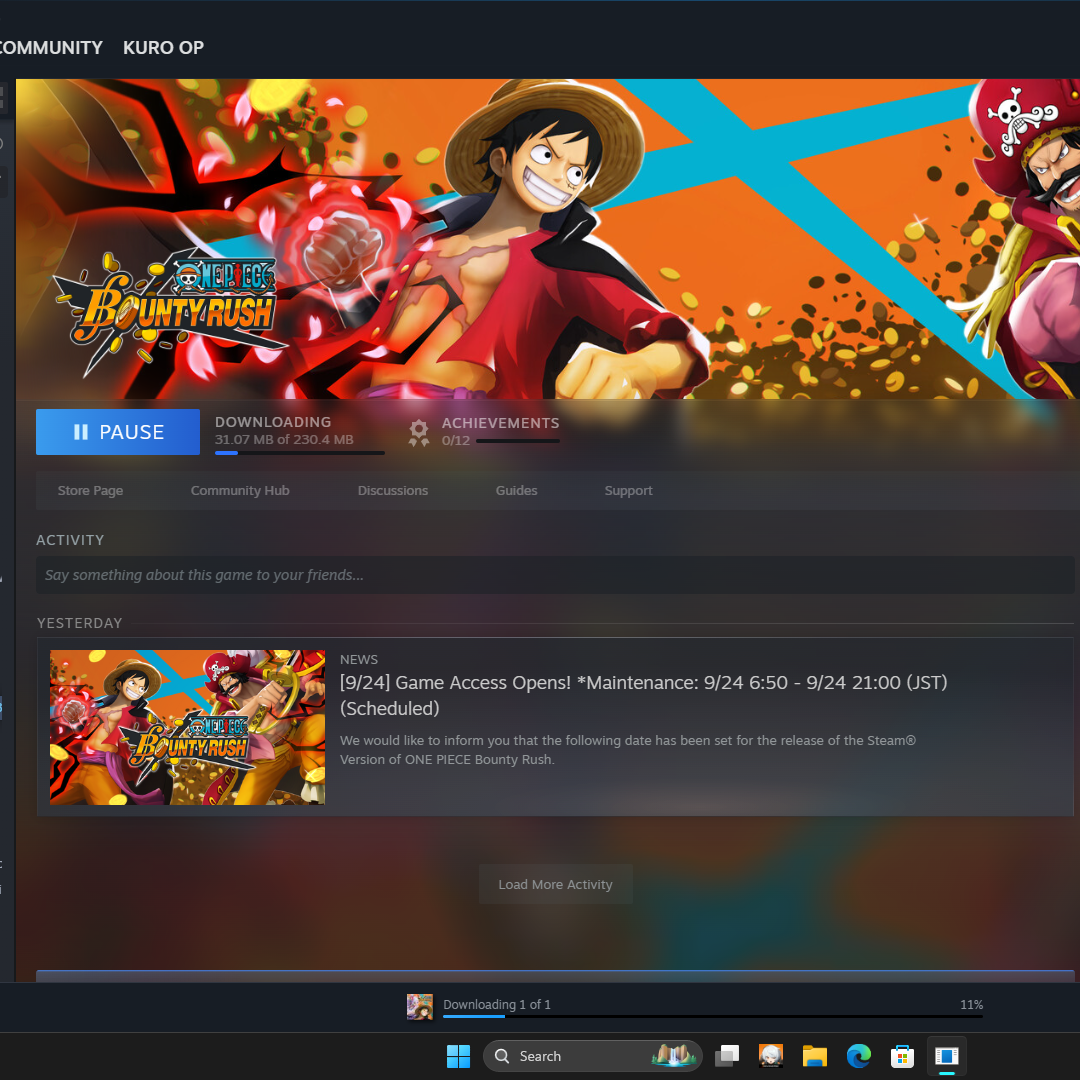This screenshot has height=1080, width=1080.
Task: Open the KURO OP profile menu
Action: tap(163, 47)
